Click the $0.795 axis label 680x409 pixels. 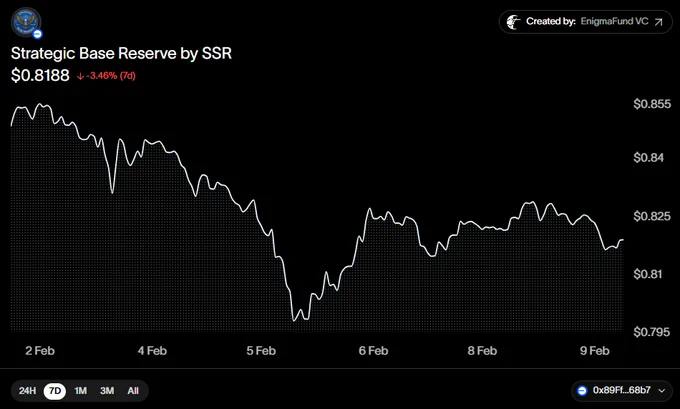652,332
